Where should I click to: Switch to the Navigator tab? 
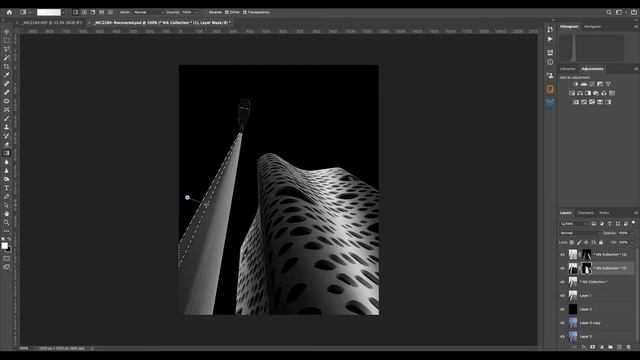click(x=592, y=27)
